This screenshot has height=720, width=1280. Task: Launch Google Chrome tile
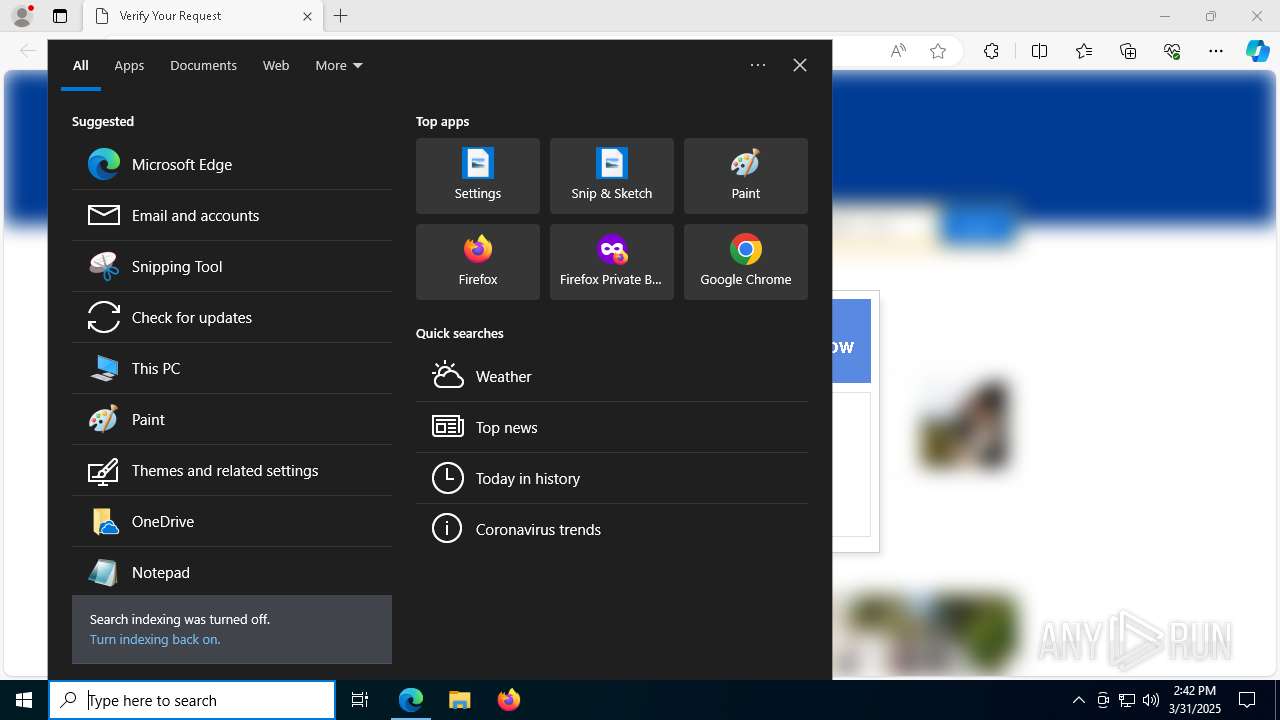[746, 262]
